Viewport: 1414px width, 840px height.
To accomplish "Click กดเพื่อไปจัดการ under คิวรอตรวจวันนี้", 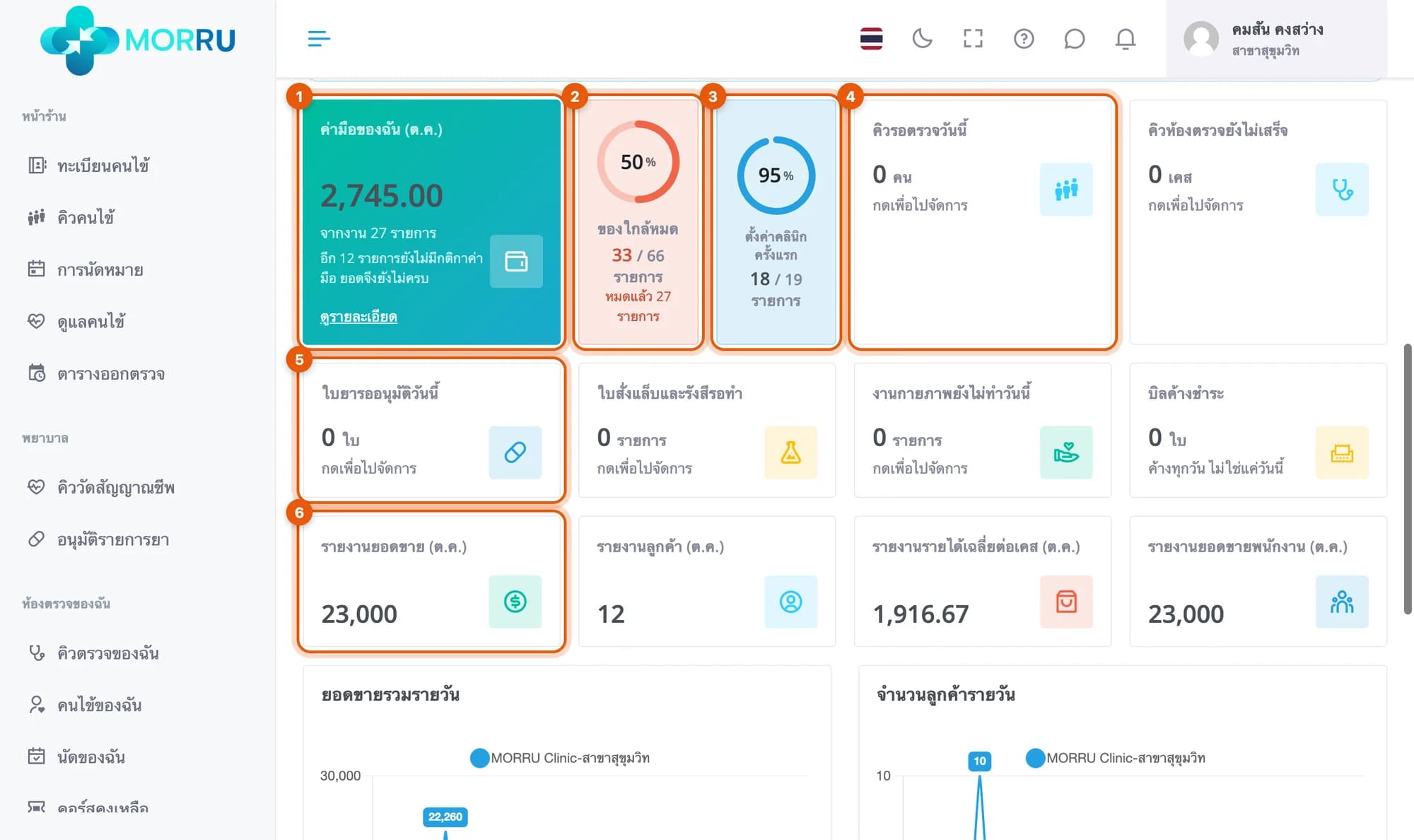I will [x=920, y=206].
